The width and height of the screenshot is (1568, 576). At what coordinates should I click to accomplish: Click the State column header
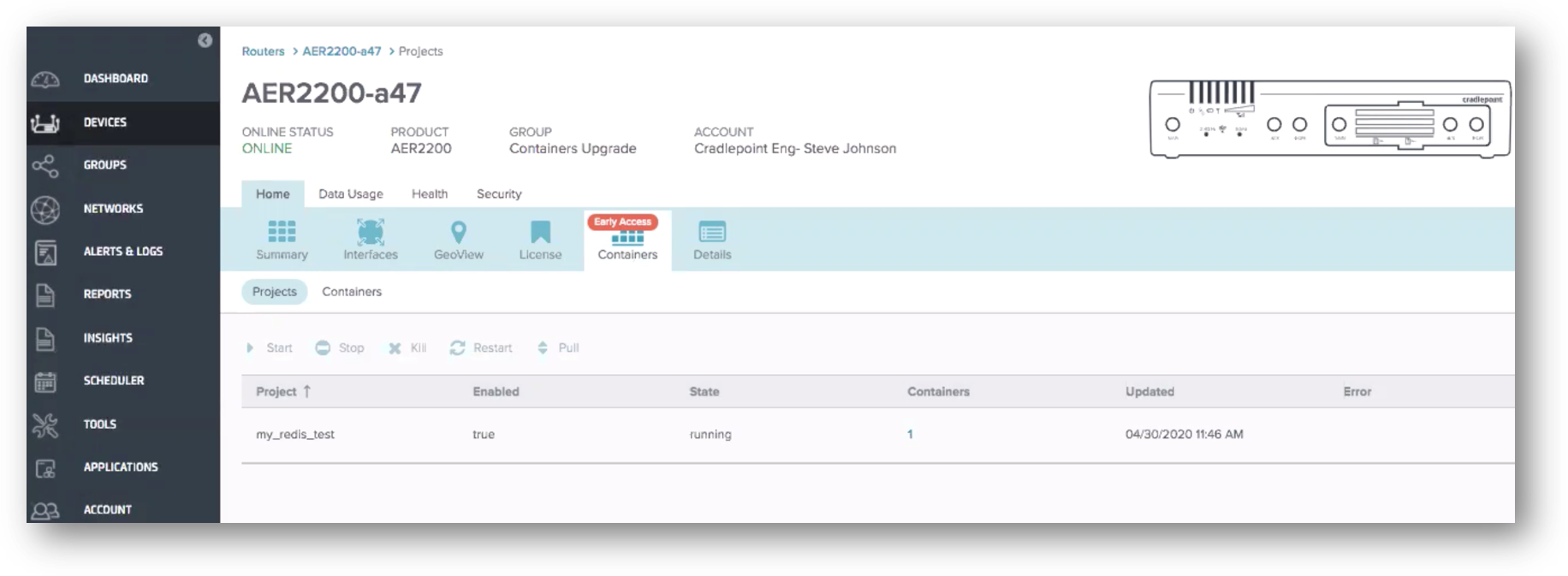click(x=704, y=392)
